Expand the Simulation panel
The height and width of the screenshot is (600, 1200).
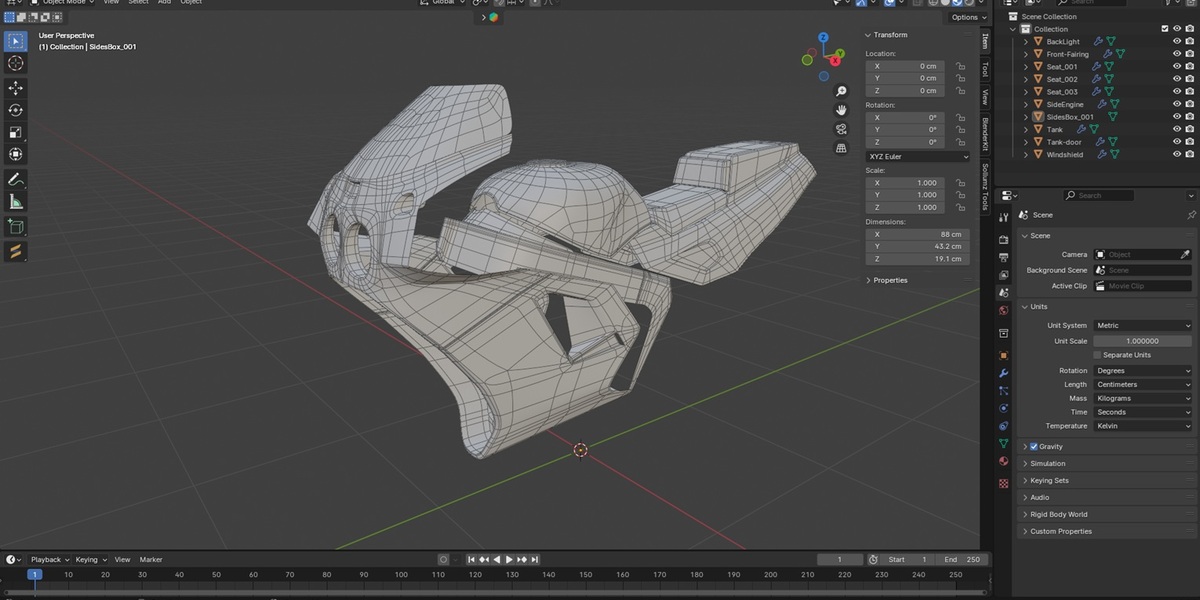[x=1025, y=464]
